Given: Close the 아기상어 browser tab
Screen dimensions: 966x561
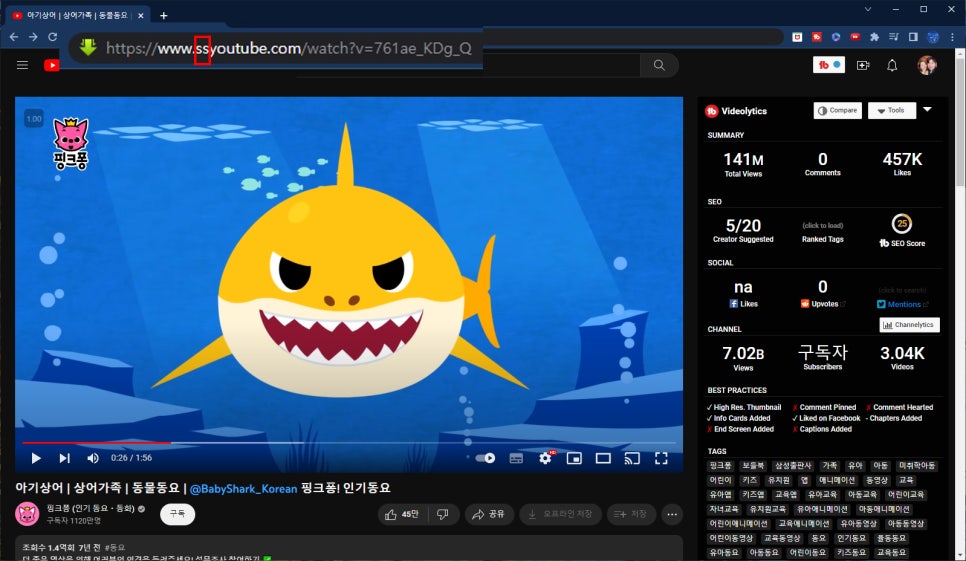Looking at the screenshot, I should pyautogui.click(x=140, y=15).
